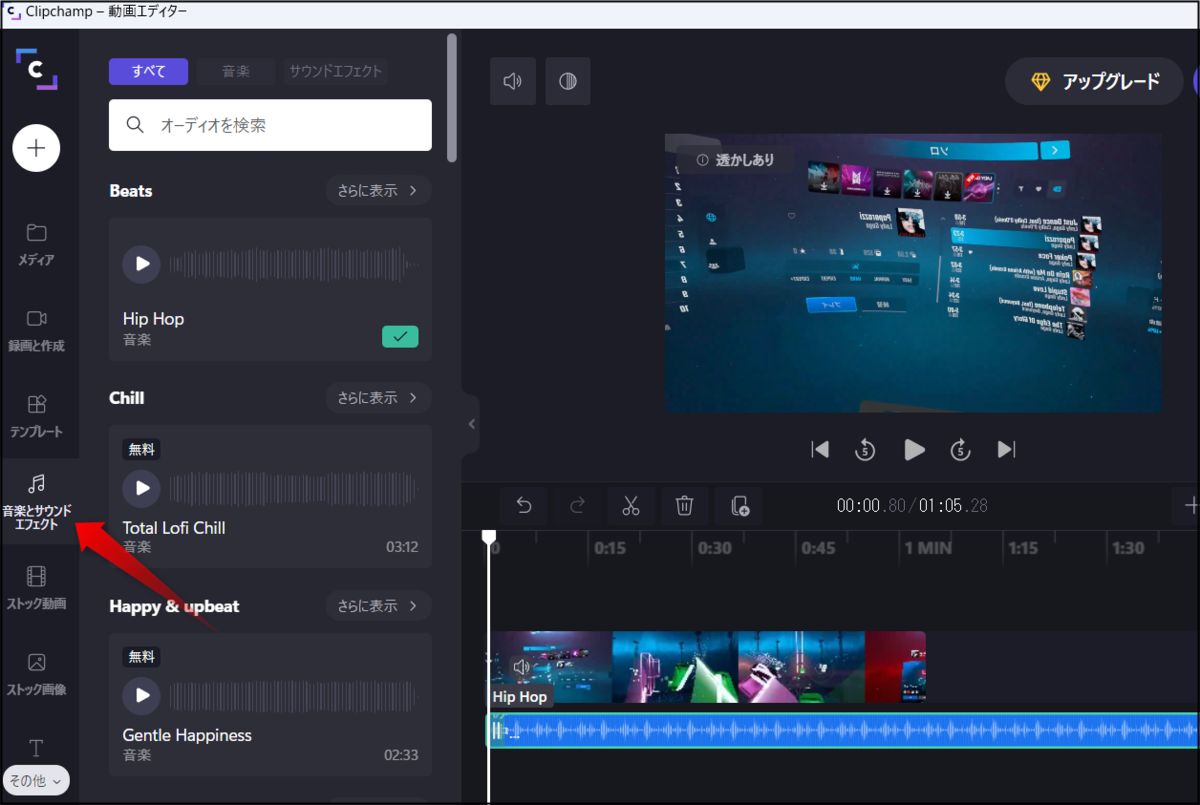The height and width of the screenshot is (805, 1200).
Task: Click the round plus add-media button
Action: [x=36, y=148]
